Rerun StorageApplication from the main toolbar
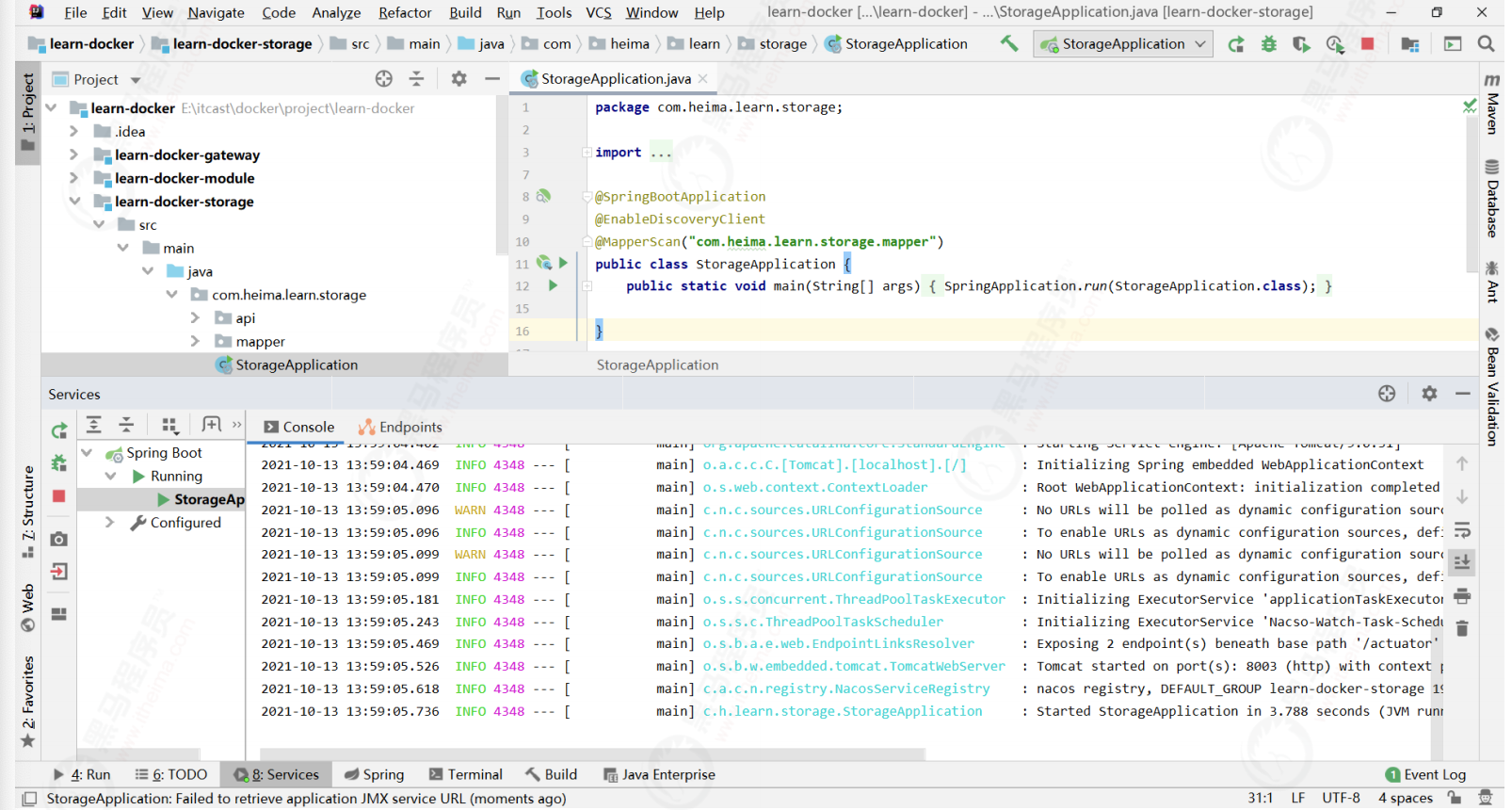The width and height of the screenshot is (1512, 810). [x=1236, y=44]
